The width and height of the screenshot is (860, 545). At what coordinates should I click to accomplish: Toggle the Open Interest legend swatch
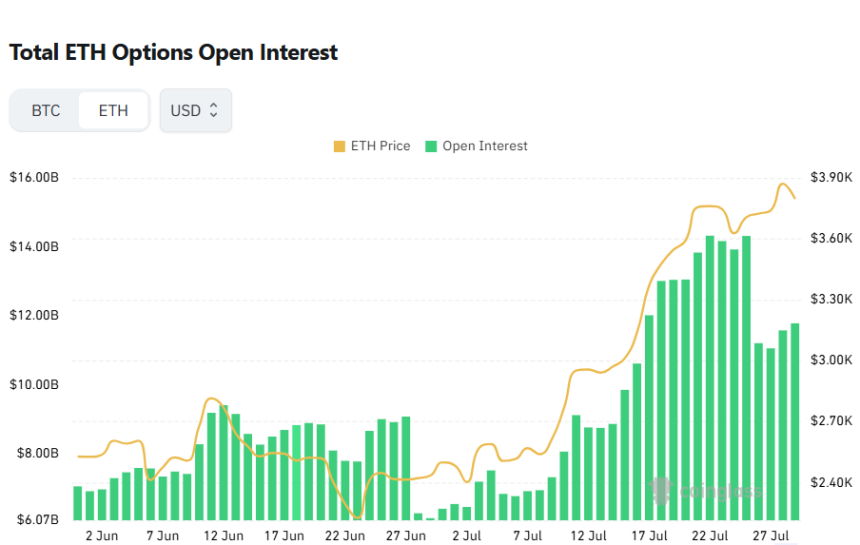(x=431, y=146)
